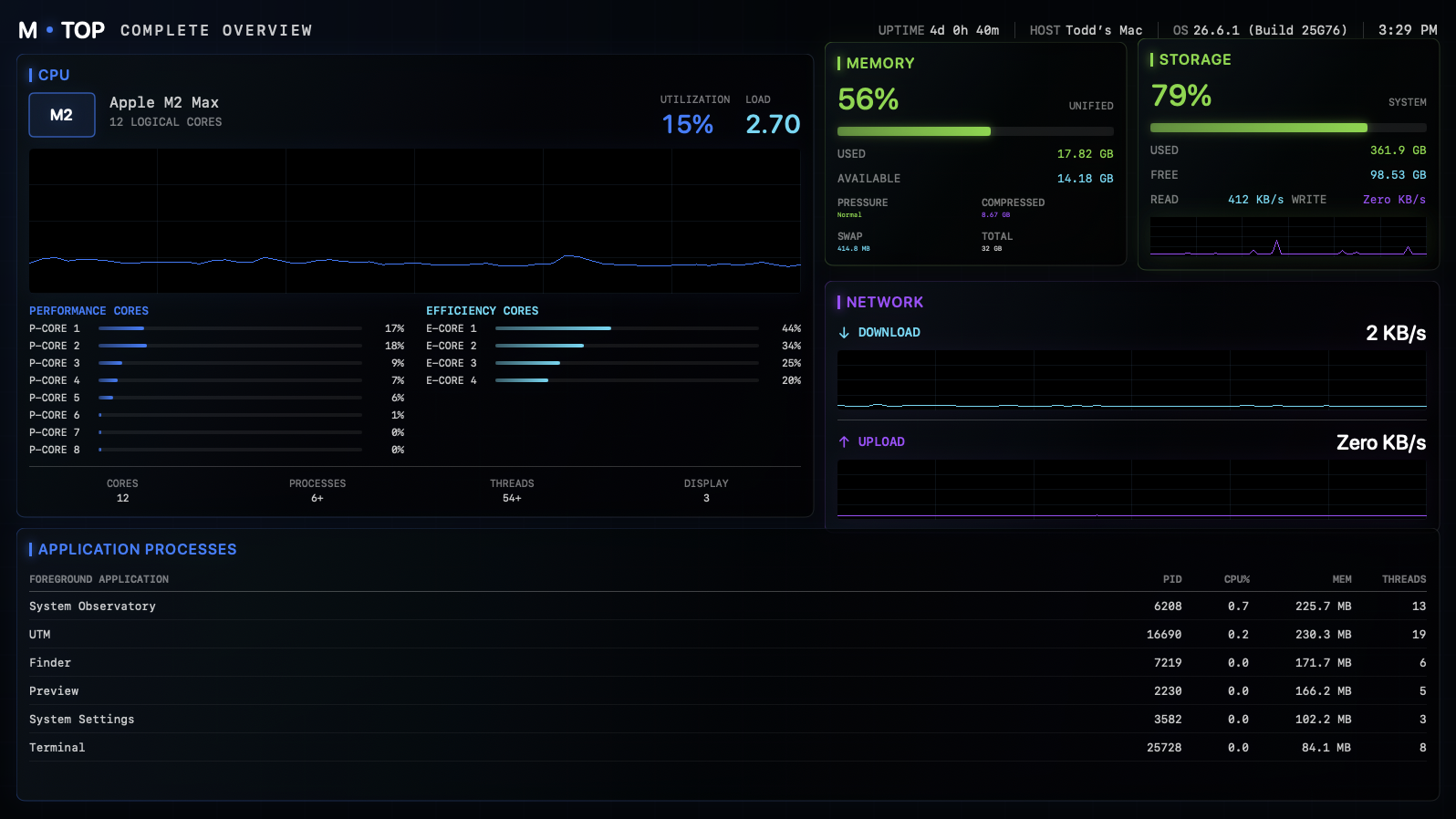Click the DISPLAY 3 summary stat
1456x819 pixels.
(x=706, y=491)
